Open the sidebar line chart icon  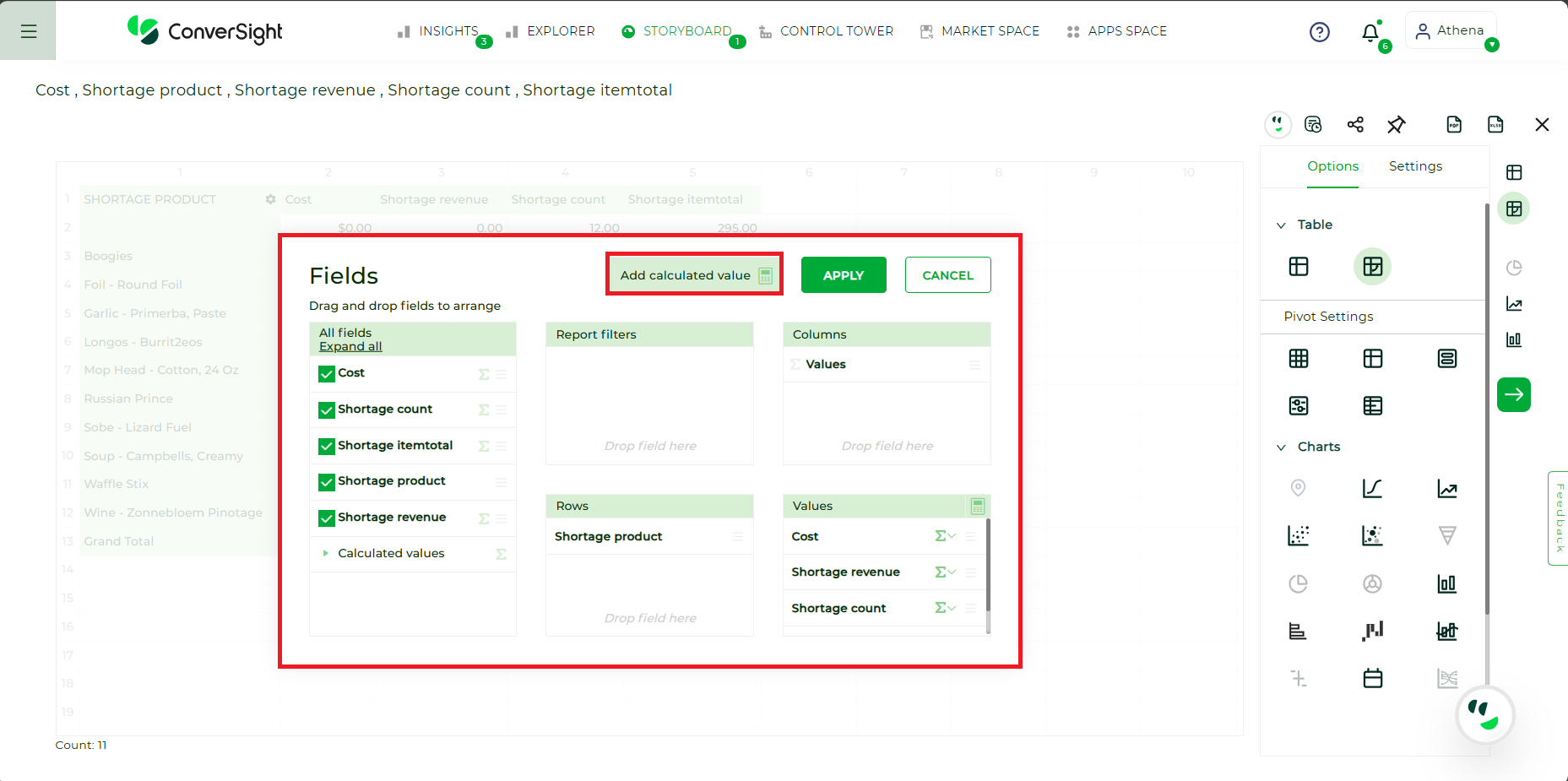[1514, 304]
